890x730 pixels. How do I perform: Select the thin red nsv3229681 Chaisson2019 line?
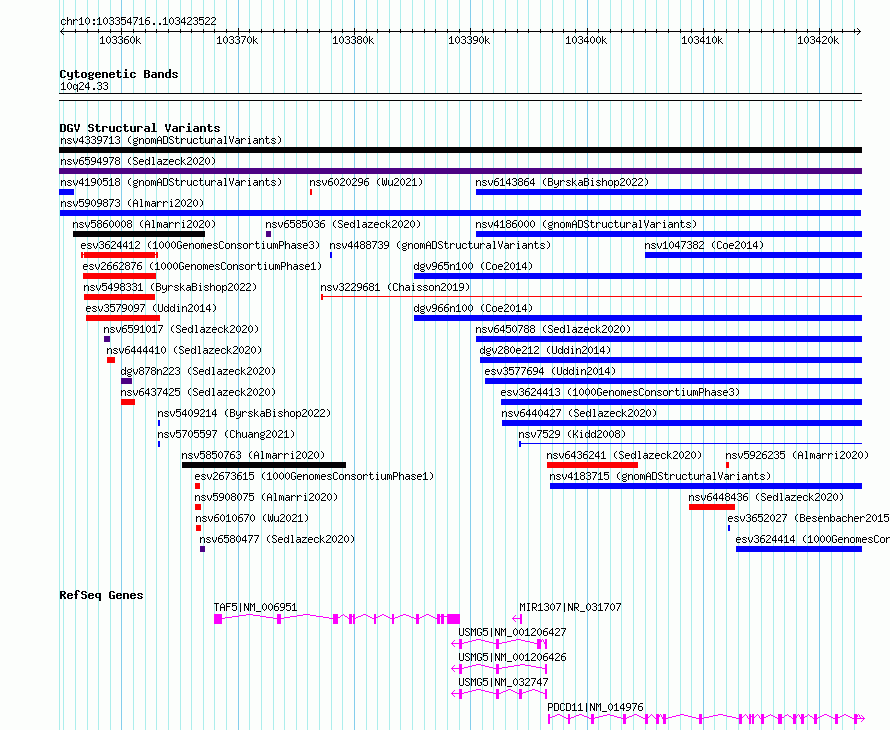[591, 296]
